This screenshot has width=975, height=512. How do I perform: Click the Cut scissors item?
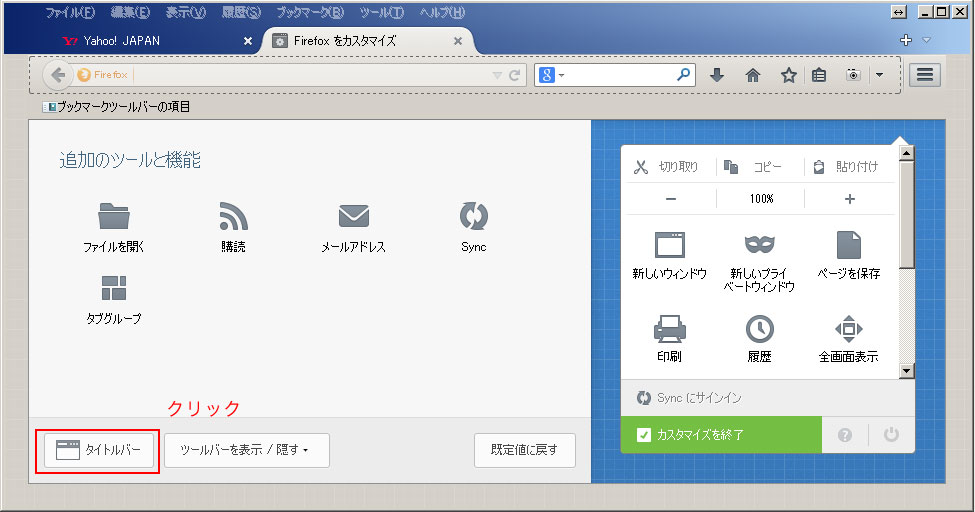(x=667, y=167)
